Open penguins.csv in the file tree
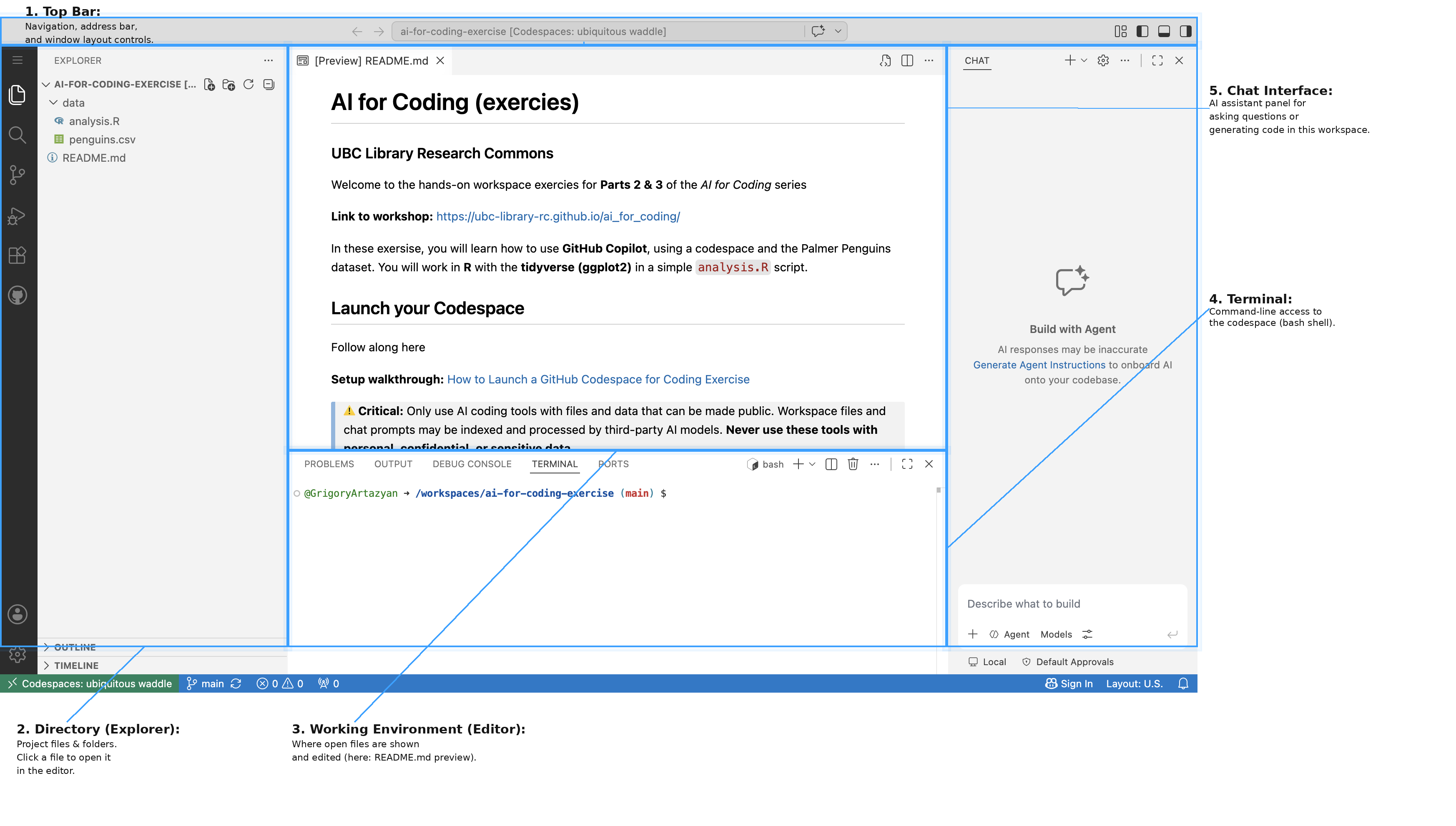Screen dimensions: 1456x826 102,140
